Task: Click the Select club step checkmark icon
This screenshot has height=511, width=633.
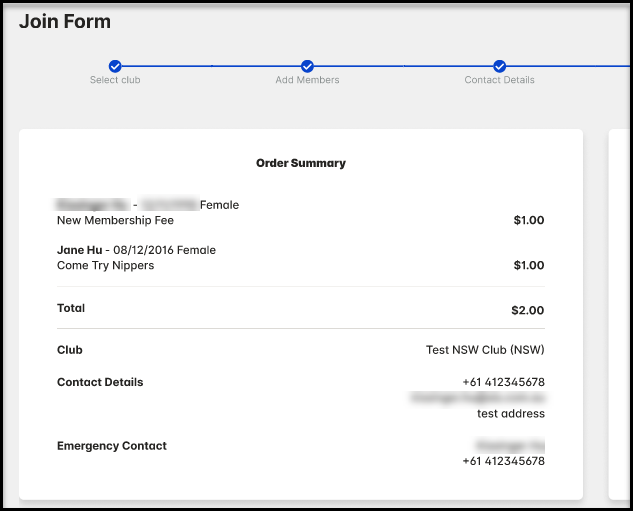Action: coord(115,66)
